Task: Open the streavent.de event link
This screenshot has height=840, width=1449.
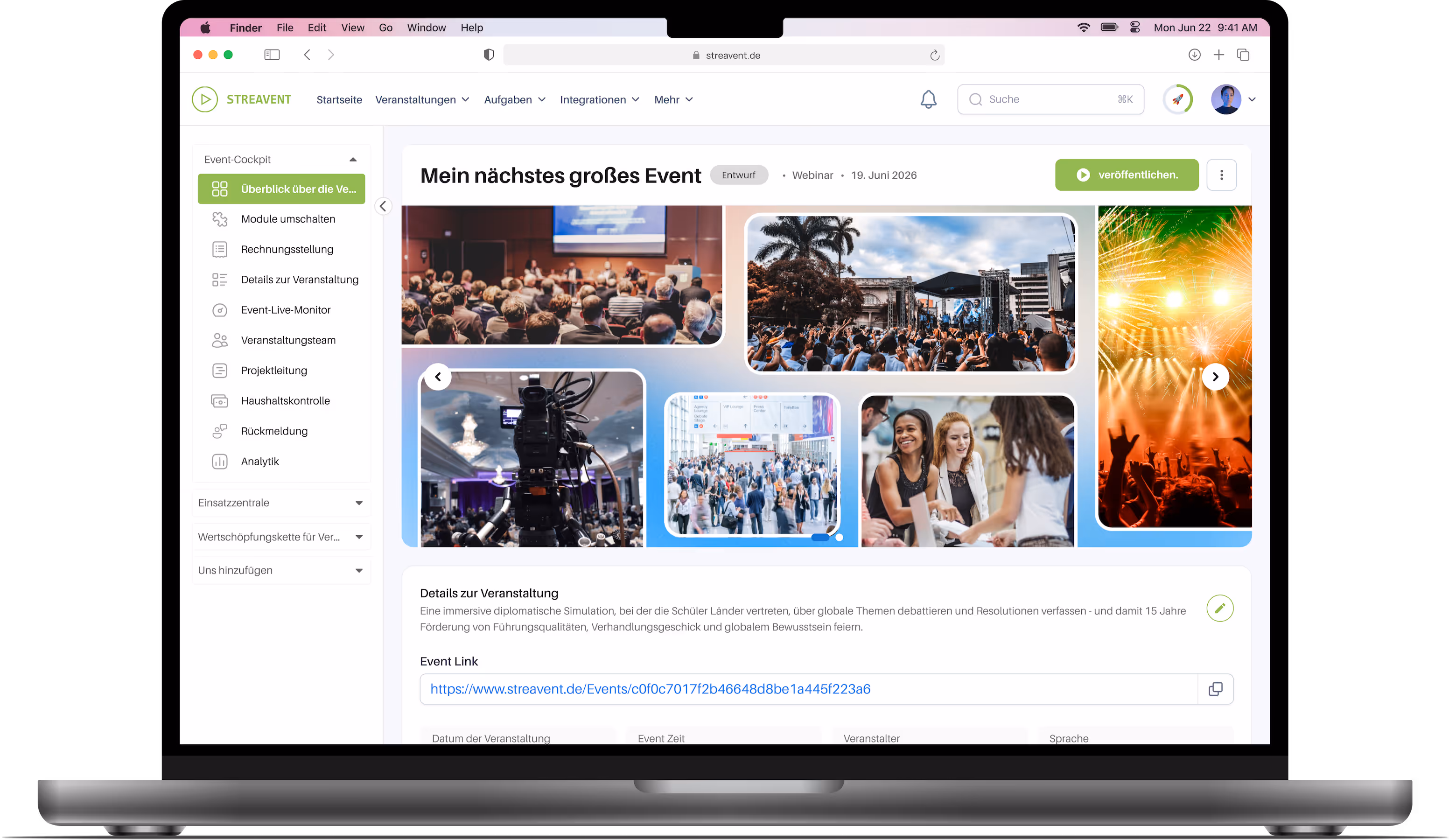Action: tap(651, 689)
